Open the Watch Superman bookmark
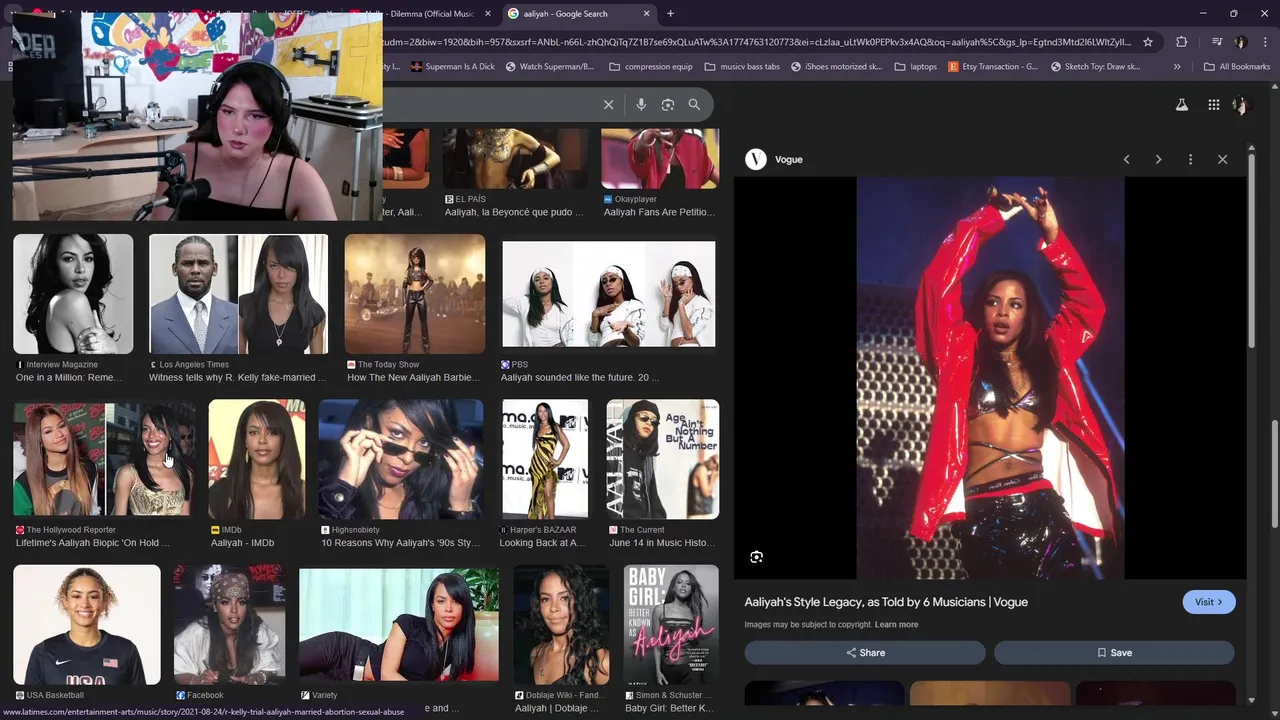The image size is (1280, 720). coord(550,67)
